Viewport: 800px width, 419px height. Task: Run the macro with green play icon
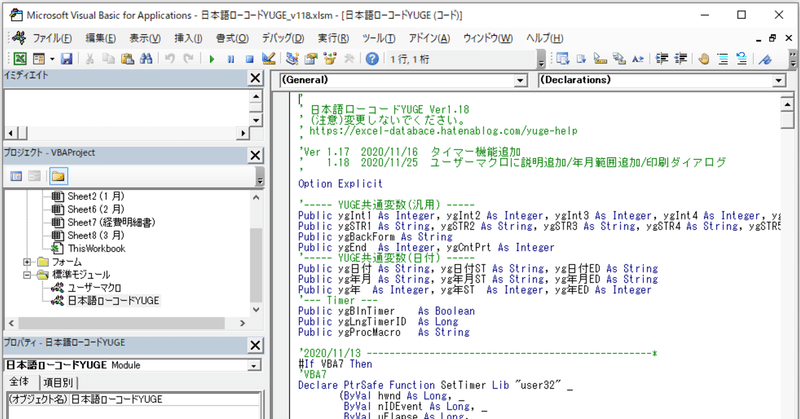tap(212, 59)
